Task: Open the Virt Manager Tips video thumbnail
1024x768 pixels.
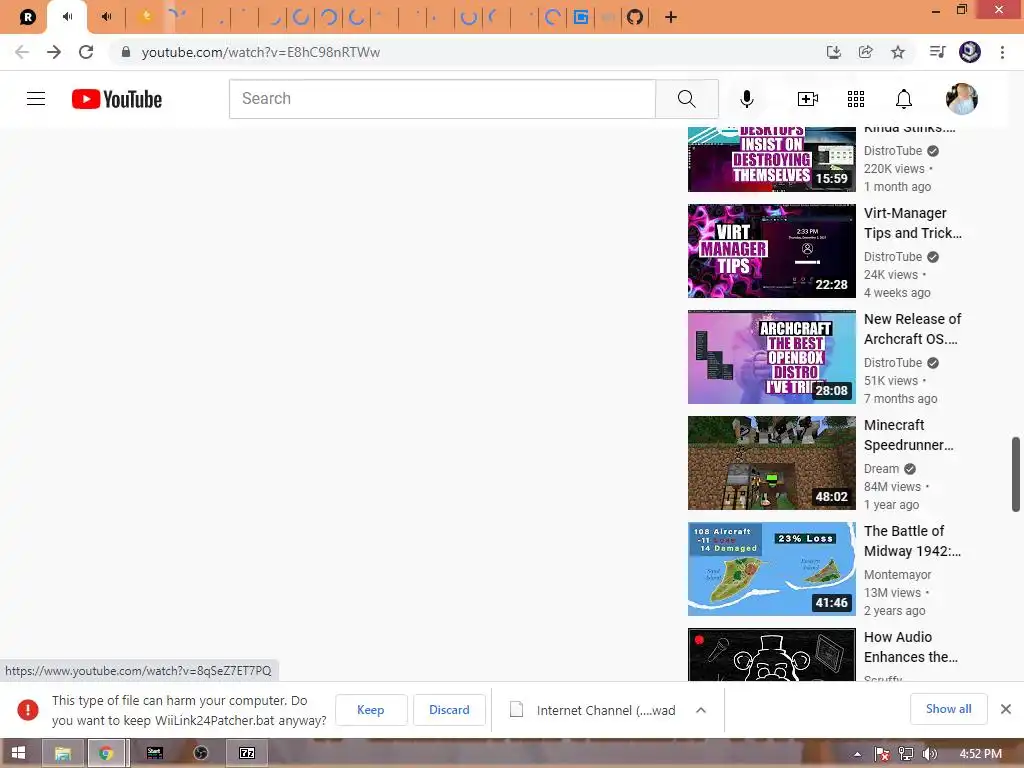Action: [771, 251]
